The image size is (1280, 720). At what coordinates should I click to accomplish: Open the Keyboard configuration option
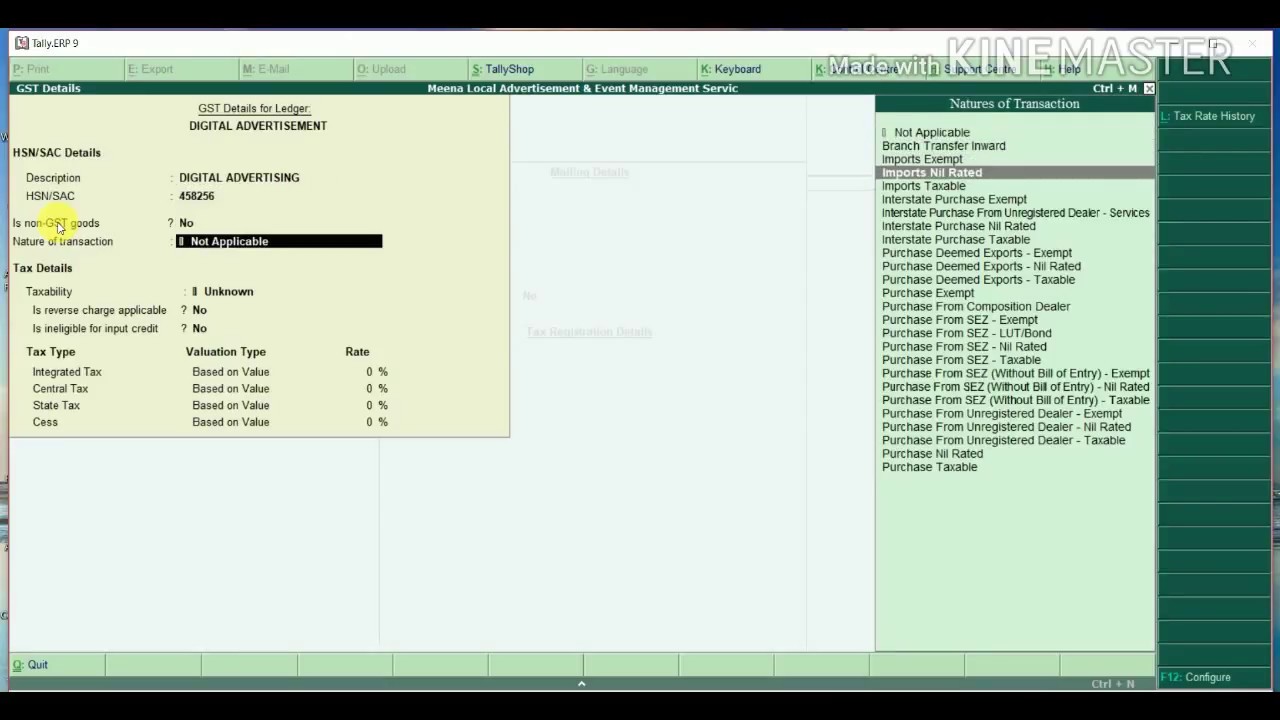(731, 69)
